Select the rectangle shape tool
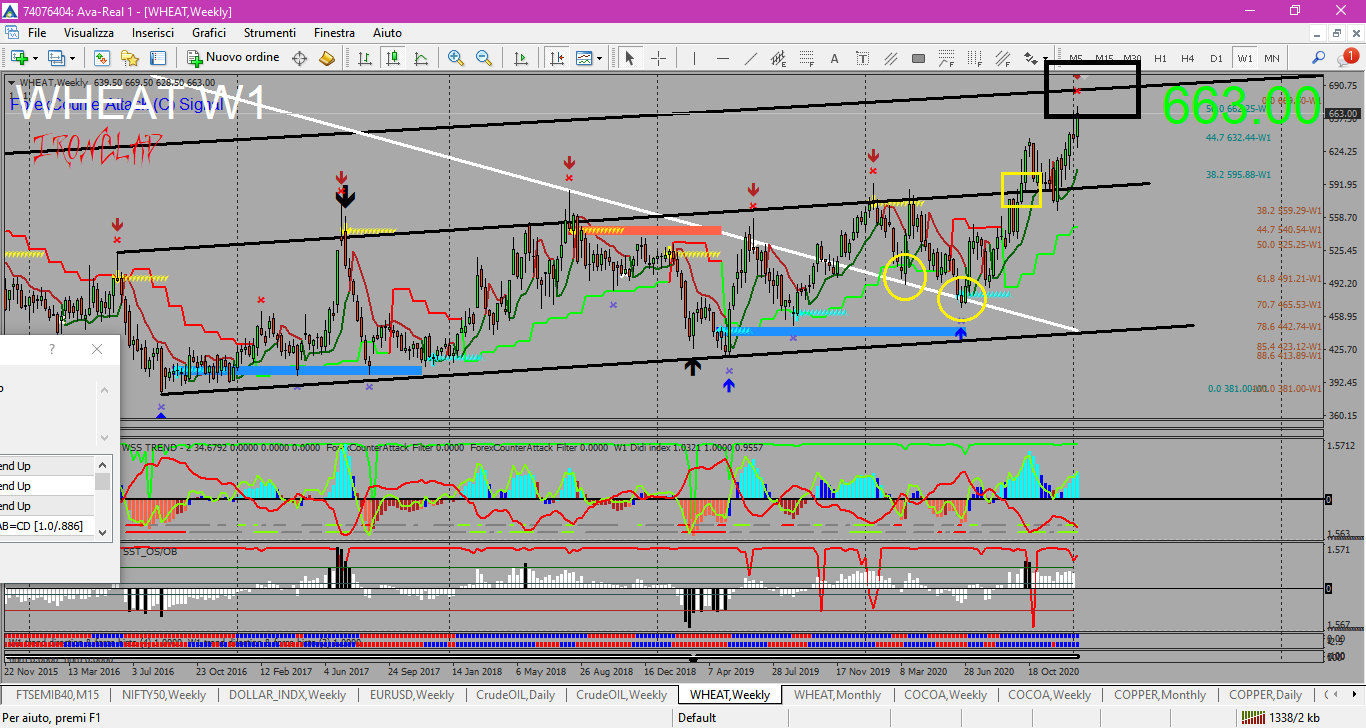Viewport: 1366px width, 728px height. tap(918, 58)
